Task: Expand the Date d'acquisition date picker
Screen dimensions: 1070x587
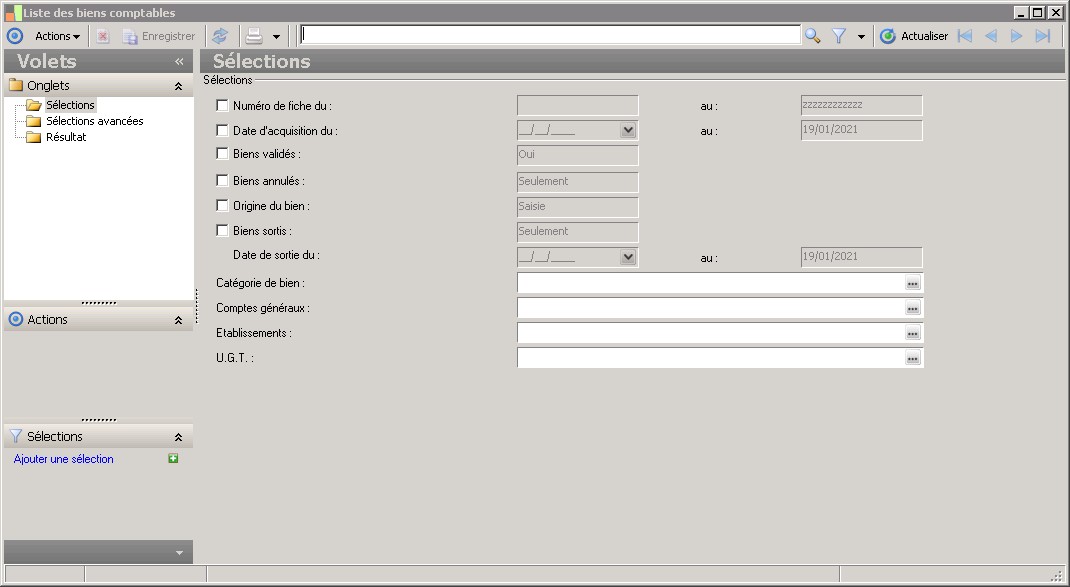Action: [628, 130]
